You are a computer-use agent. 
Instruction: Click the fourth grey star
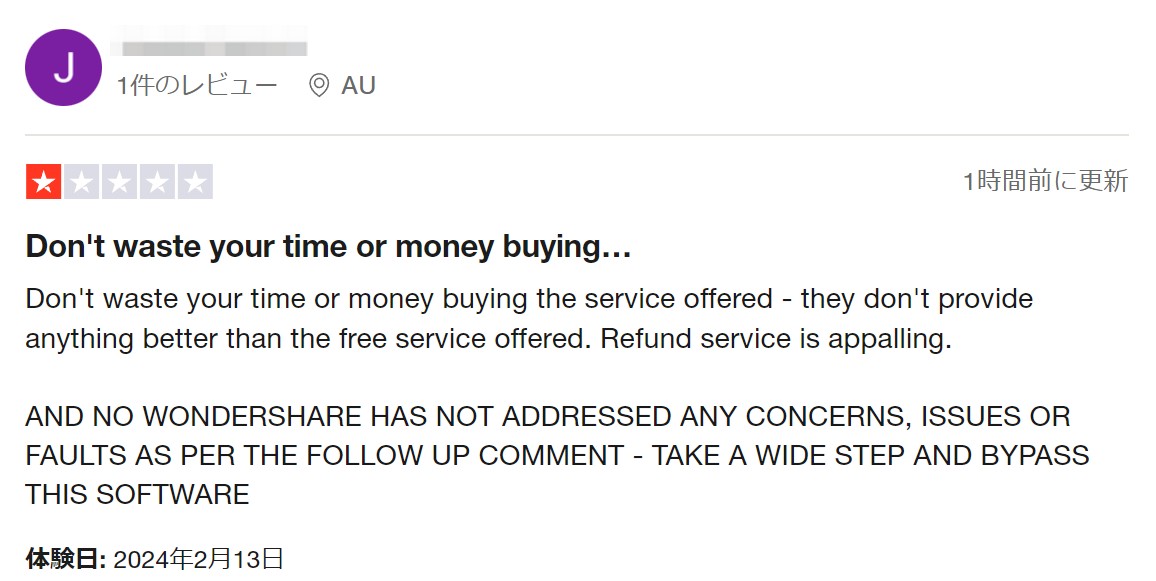[157, 181]
